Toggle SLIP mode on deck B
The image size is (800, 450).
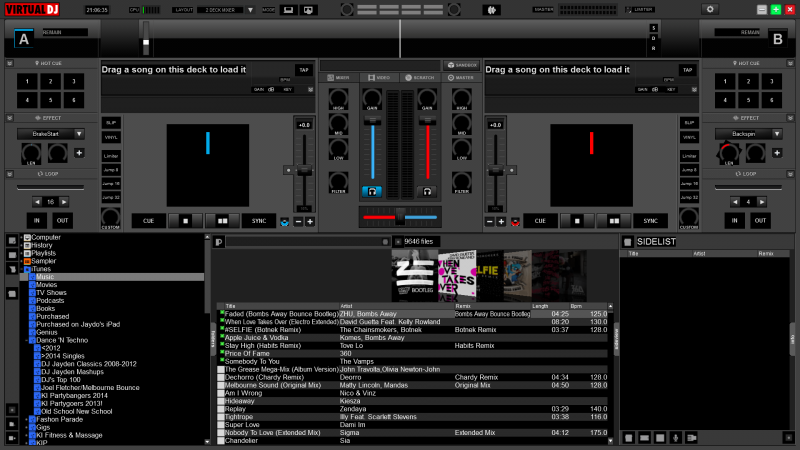(x=689, y=123)
